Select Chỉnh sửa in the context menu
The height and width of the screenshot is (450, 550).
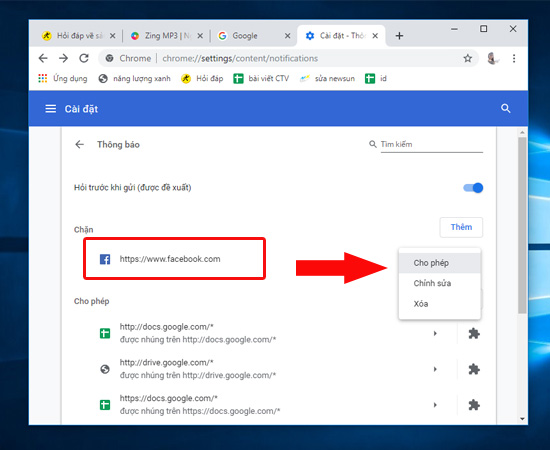440,283
